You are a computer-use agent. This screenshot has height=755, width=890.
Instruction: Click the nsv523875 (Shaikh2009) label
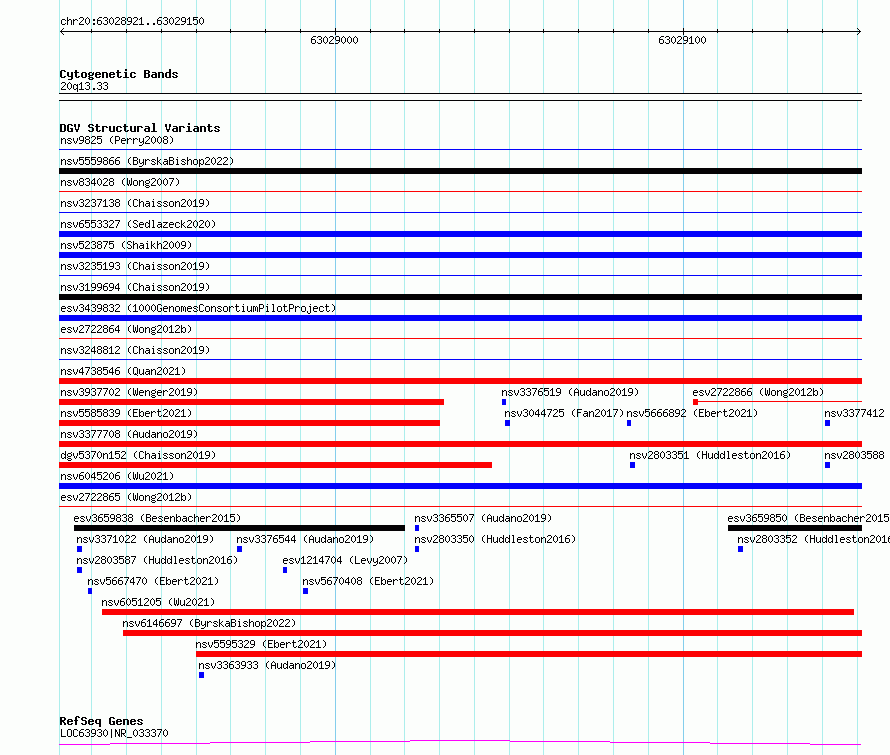(126, 245)
